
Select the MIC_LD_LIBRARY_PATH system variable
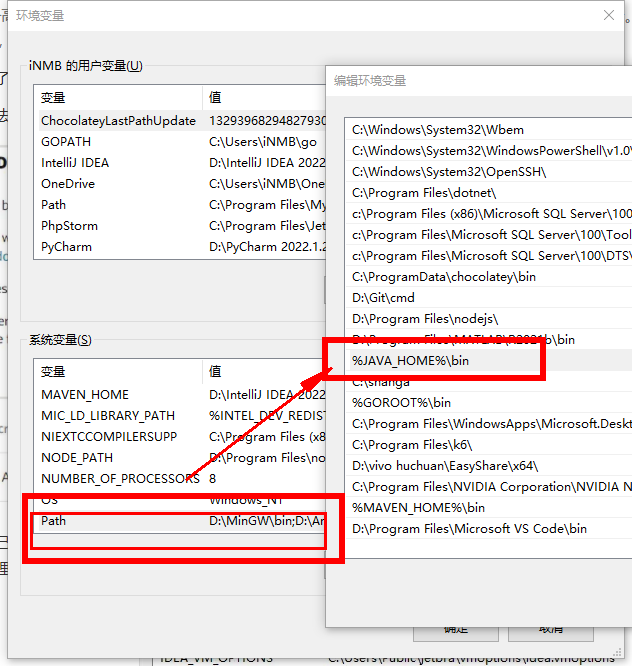pyautogui.click(x=107, y=415)
